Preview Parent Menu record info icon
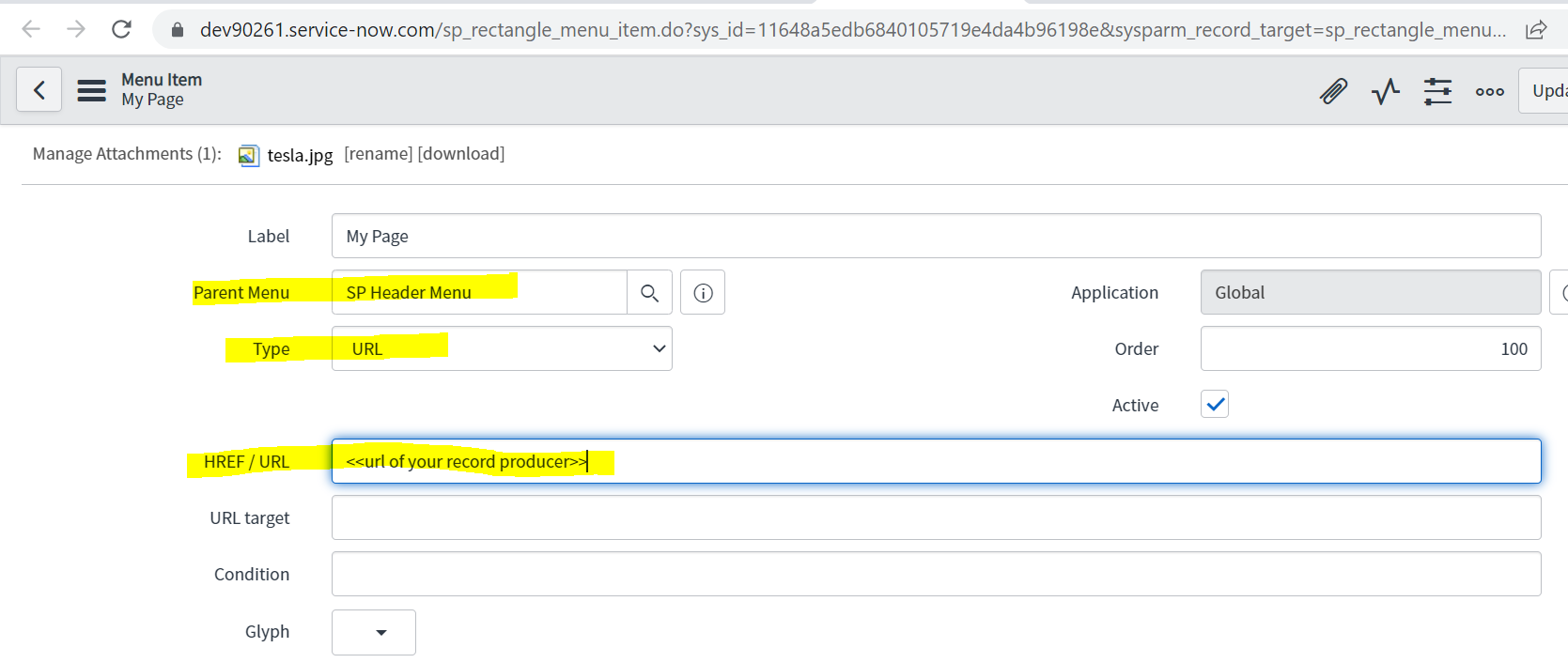The width and height of the screenshot is (1568, 663). pos(703,293)
